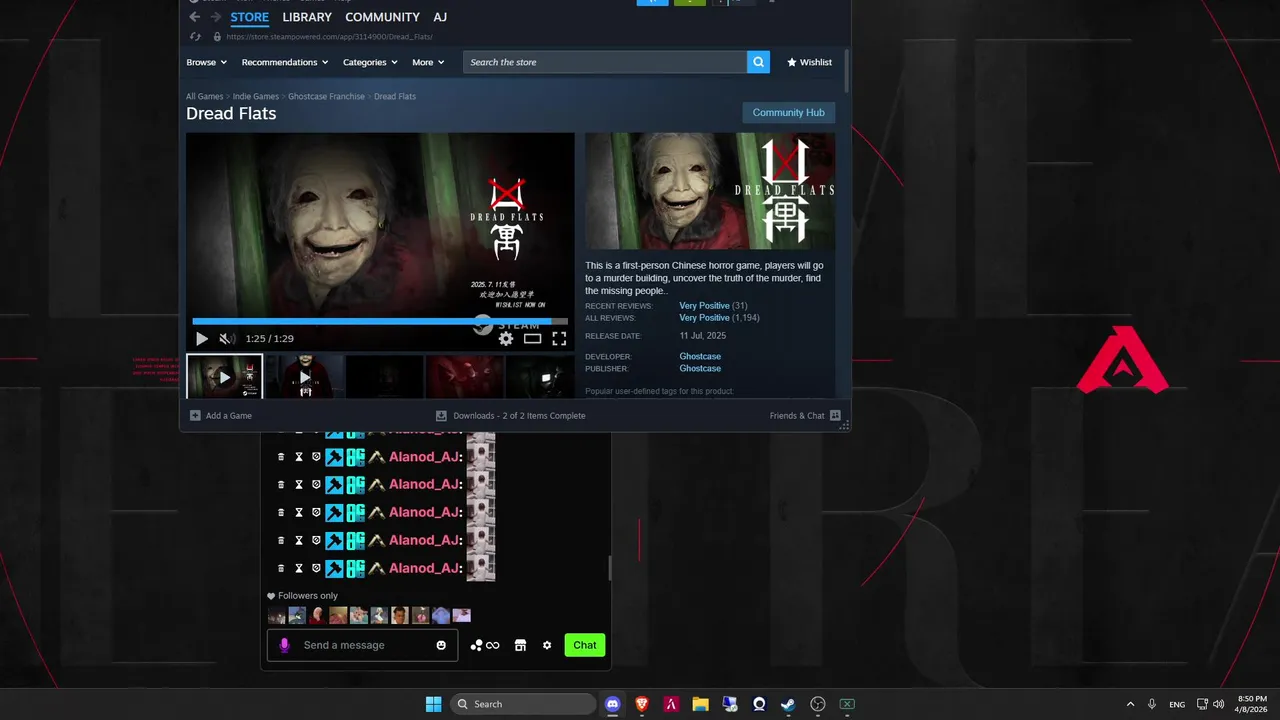Viewport: 1280px width, 720px height.
Task: Open the emoji picker in chat
Action: pos(441,645)
